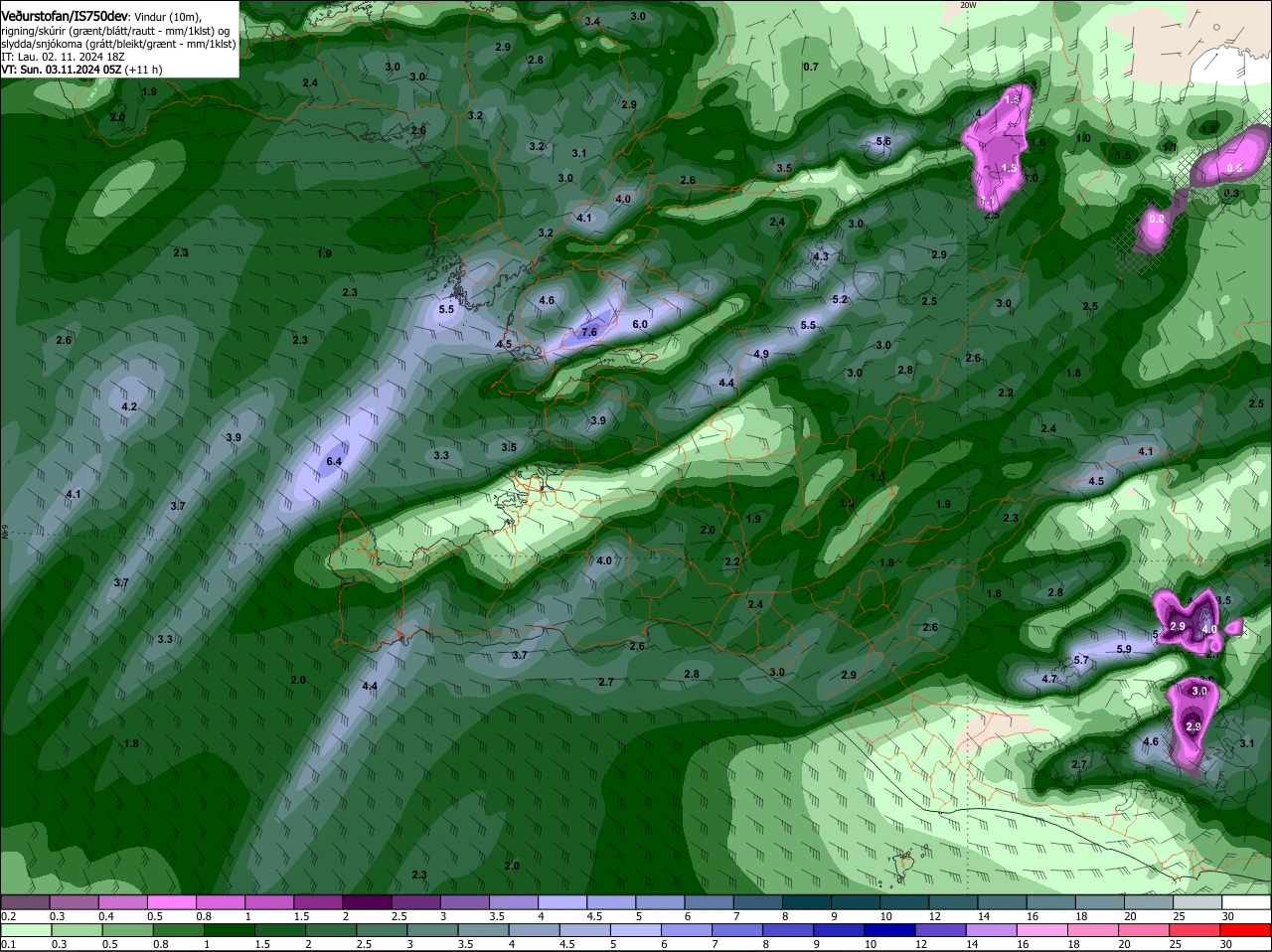This screenshot has height=952, width=1272.
Task: Click the Veðurstofan/IS750dev title text
Action: coord(65,16)
